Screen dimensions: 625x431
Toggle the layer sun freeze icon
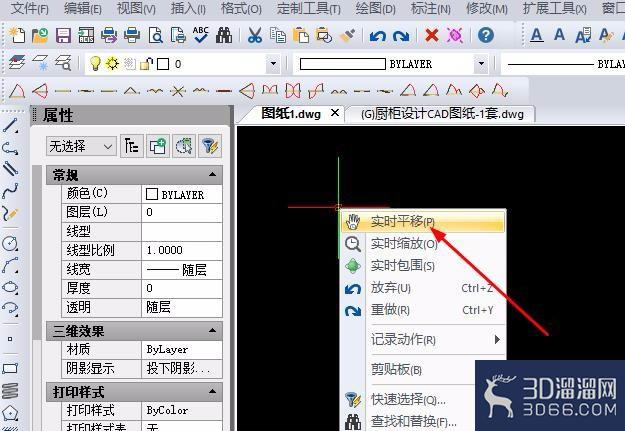coord(112,63)
